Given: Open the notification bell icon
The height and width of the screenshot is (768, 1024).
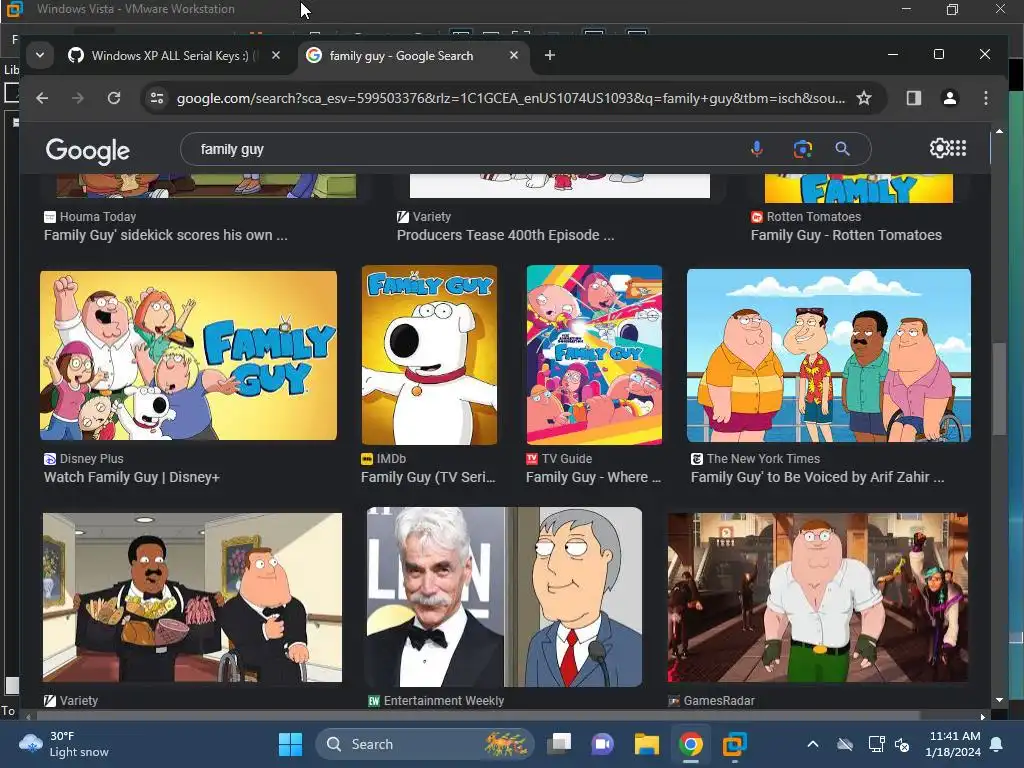Looking at the screenshot, I should [997, 744].
